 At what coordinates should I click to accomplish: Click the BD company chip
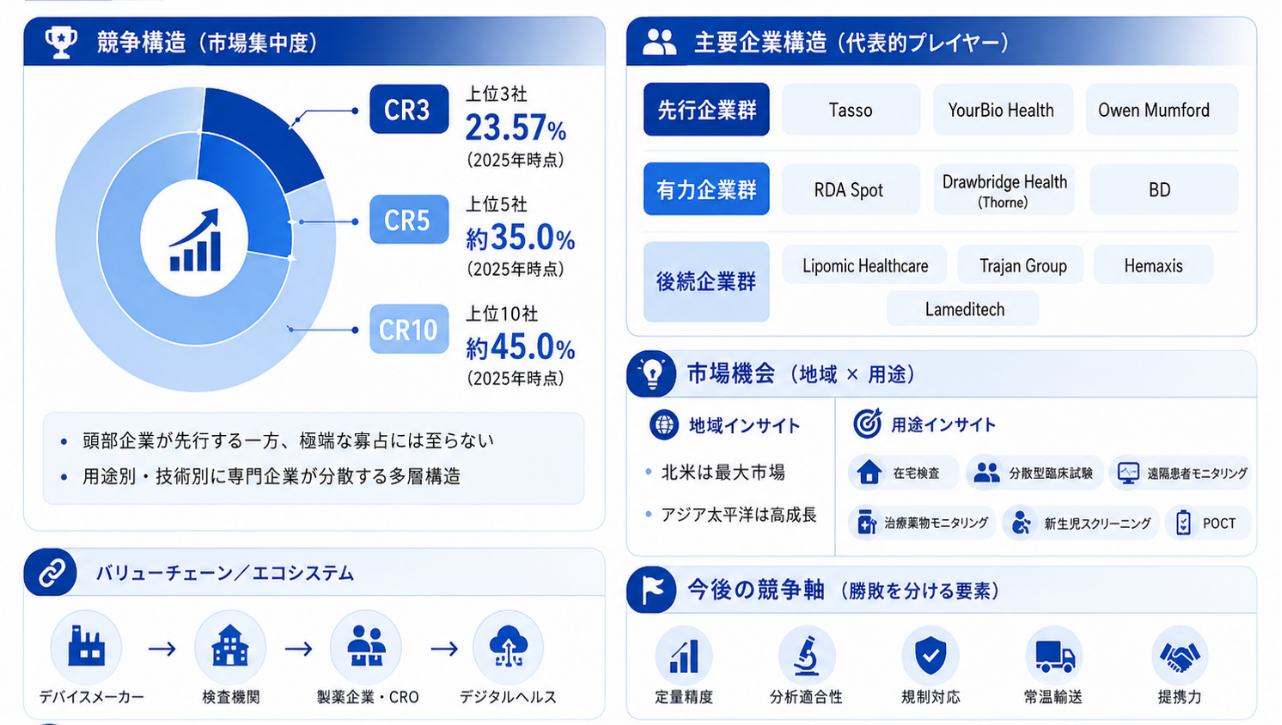(1164, 190)
